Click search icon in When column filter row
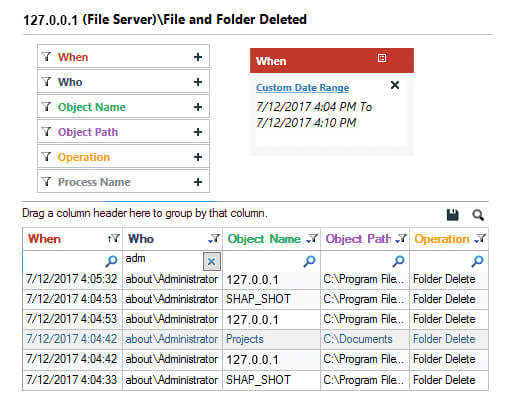515x402 pixels. [x=111, y=261]
